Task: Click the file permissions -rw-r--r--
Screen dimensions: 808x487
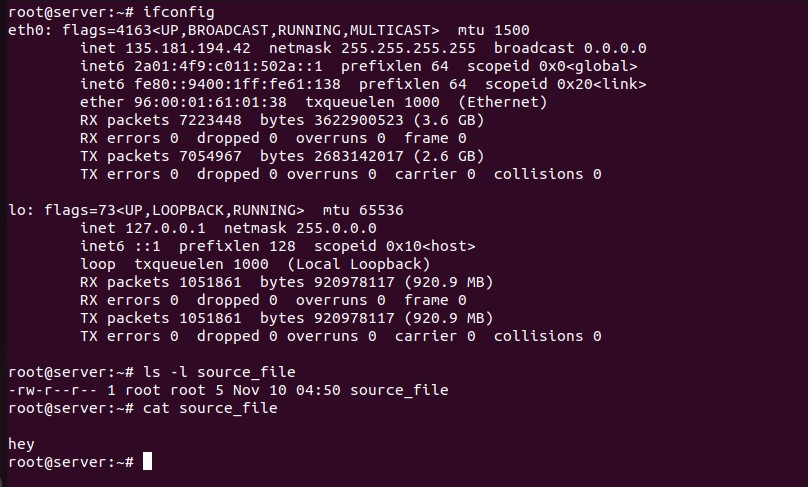Action: click(x=53, y=390)
